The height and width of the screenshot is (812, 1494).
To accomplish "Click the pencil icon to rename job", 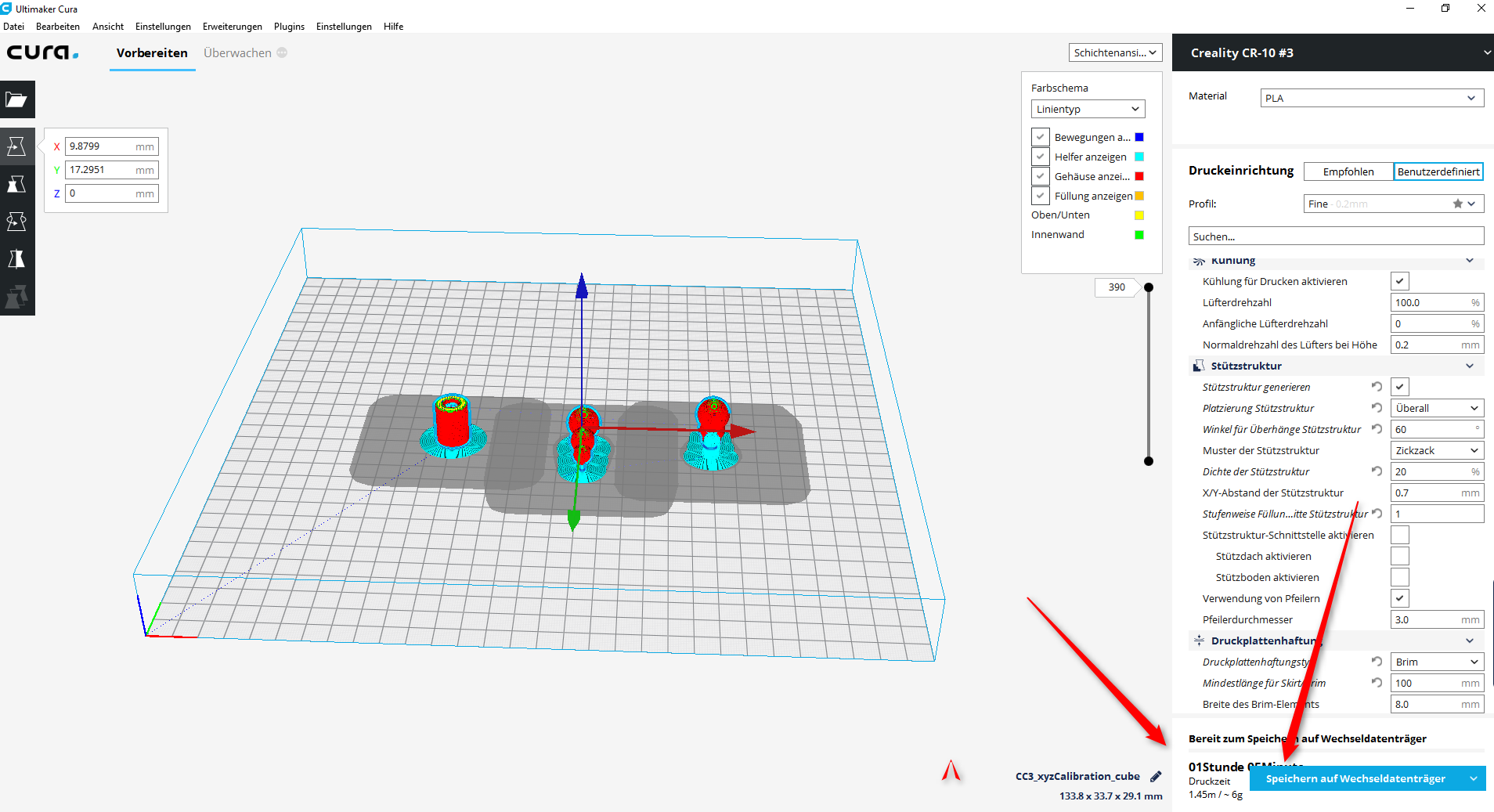I will click(x=1156, y=777).
